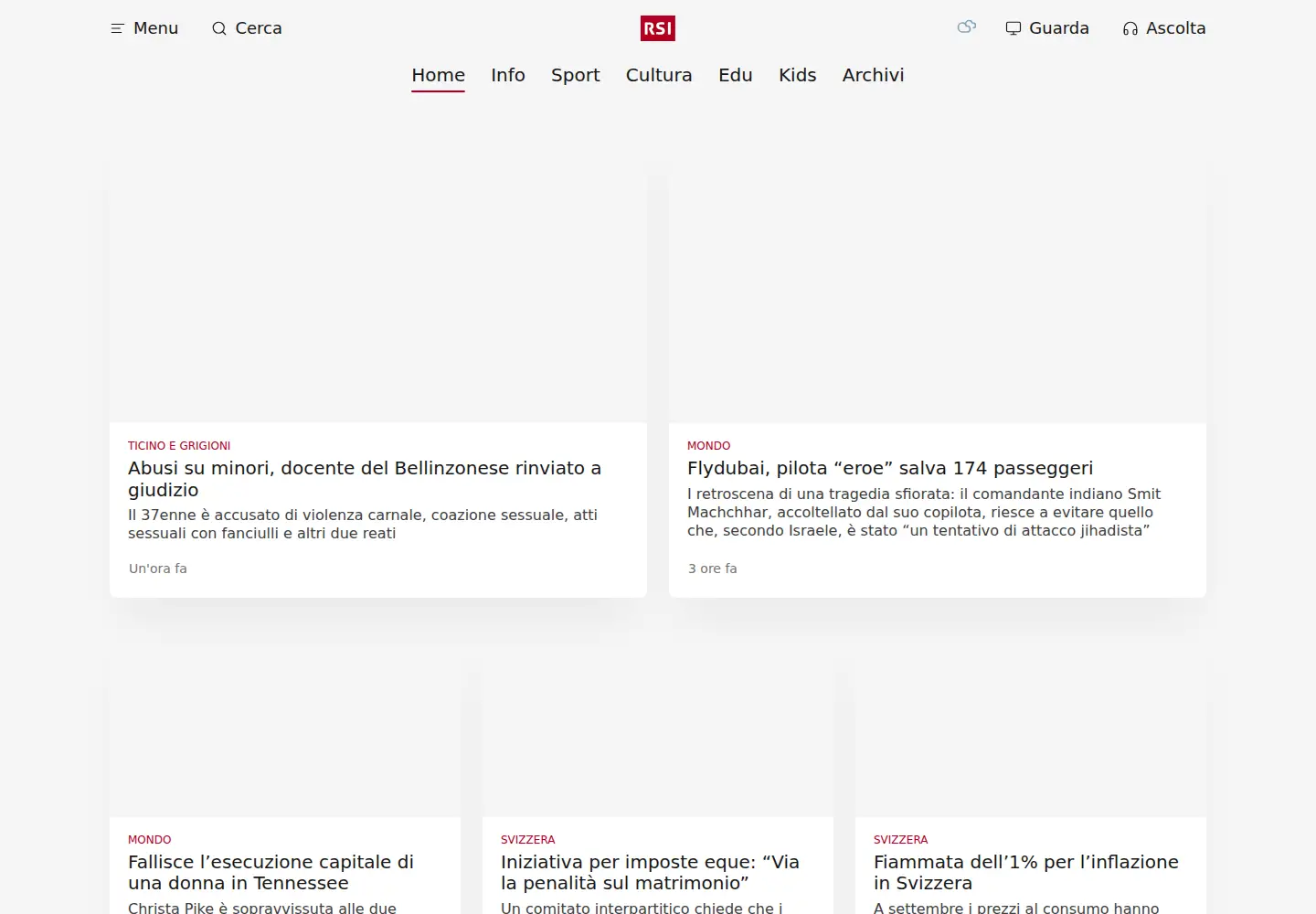Click 'Il 37enne è accusato' summary text

click(363, 524)
